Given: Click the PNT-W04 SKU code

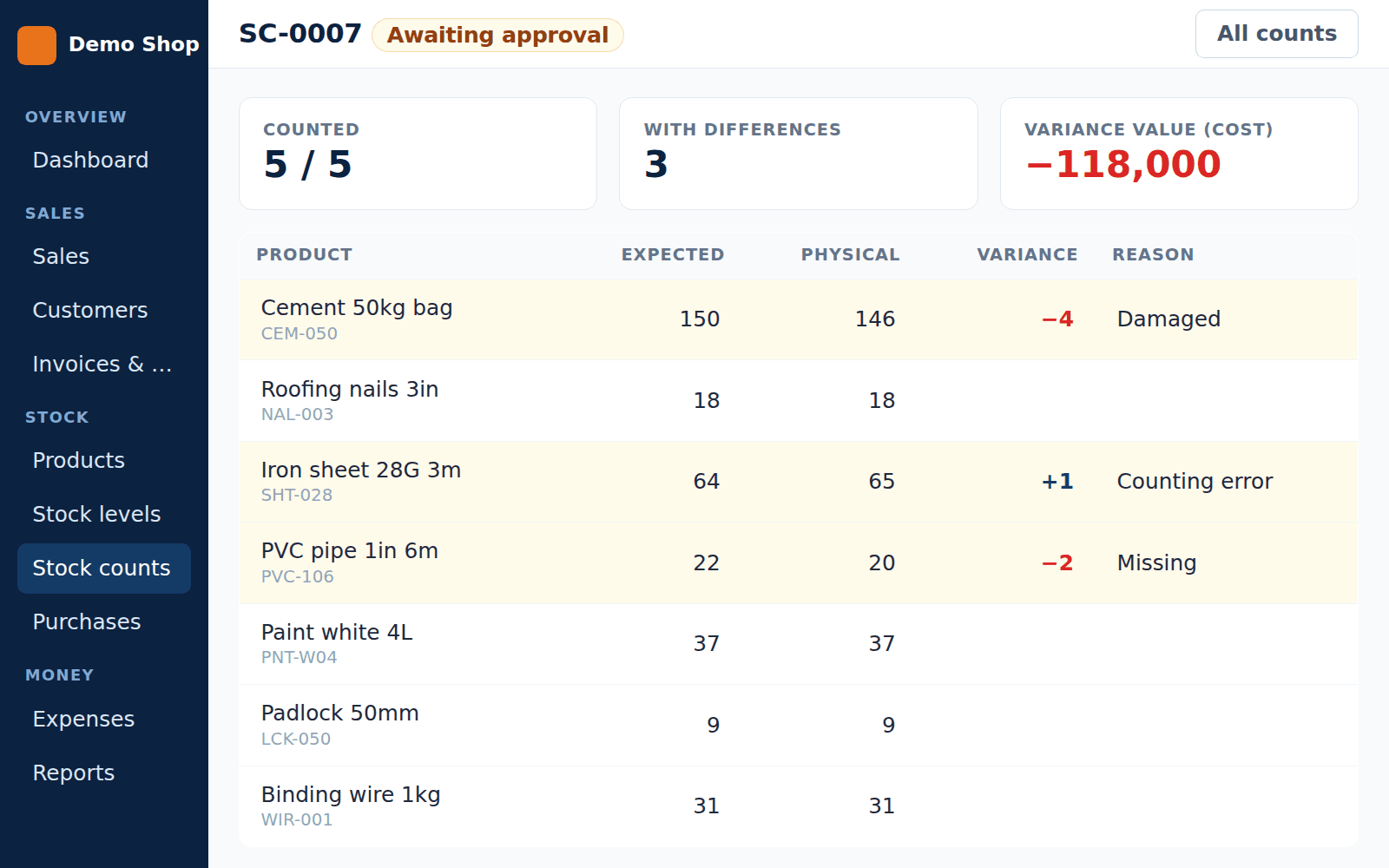Looking at the screenshot, I should click(x=300, y=657).
